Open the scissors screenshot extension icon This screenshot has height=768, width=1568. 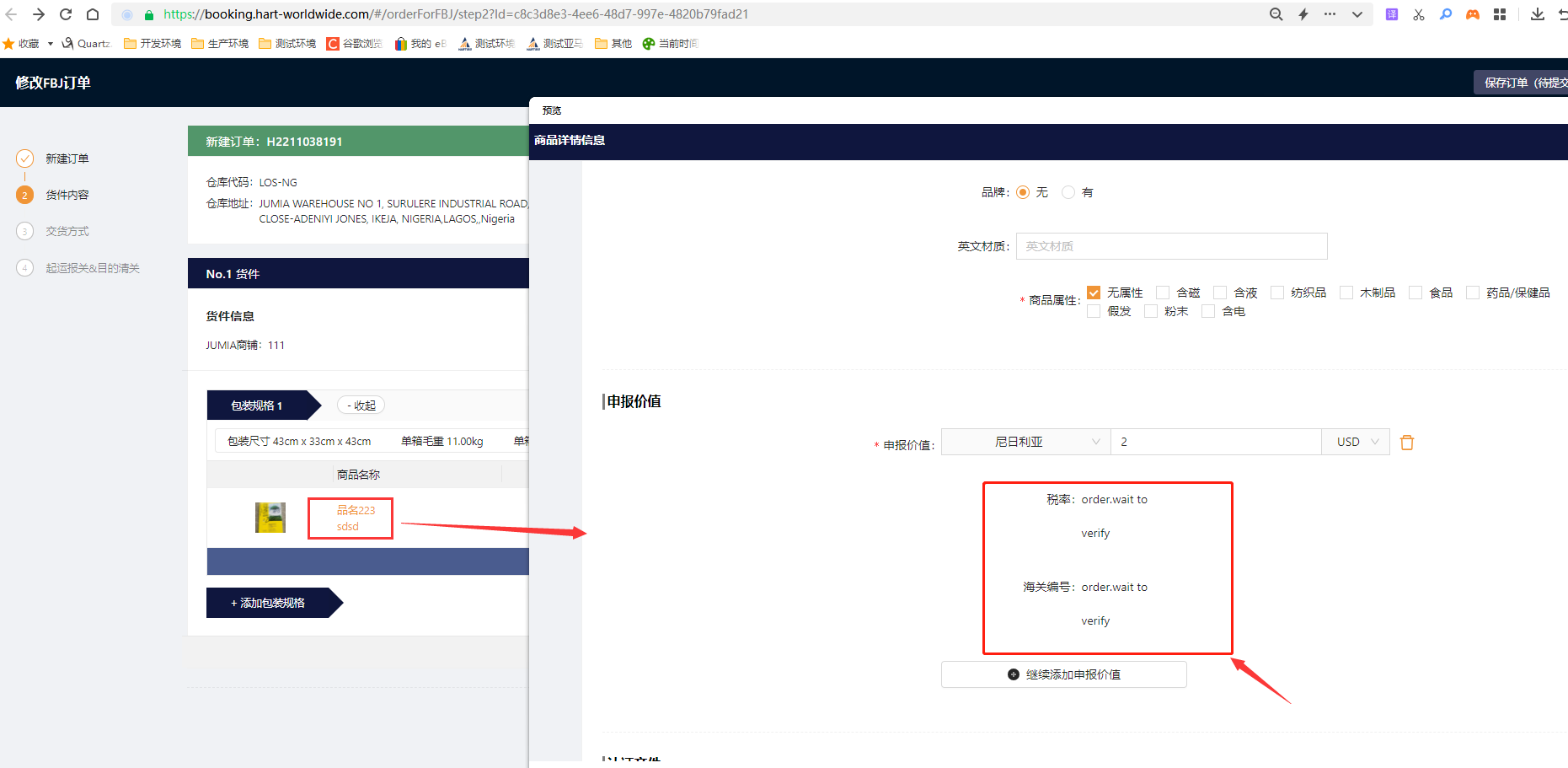click(1419, 14)
